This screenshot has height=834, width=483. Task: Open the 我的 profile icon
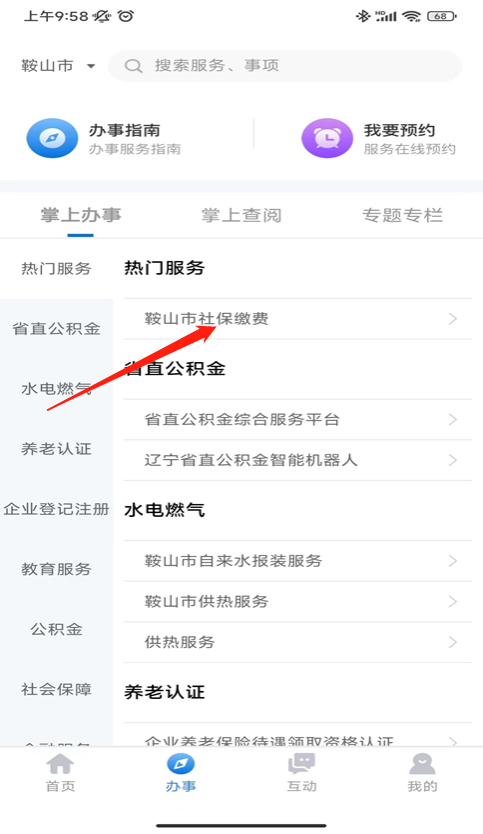click(422, 765)
